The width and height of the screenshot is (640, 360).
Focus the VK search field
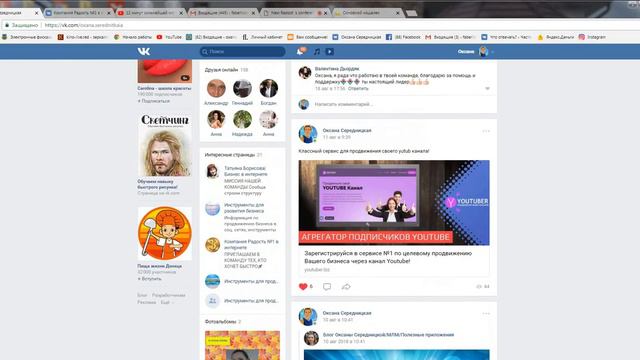pos(242,51)
